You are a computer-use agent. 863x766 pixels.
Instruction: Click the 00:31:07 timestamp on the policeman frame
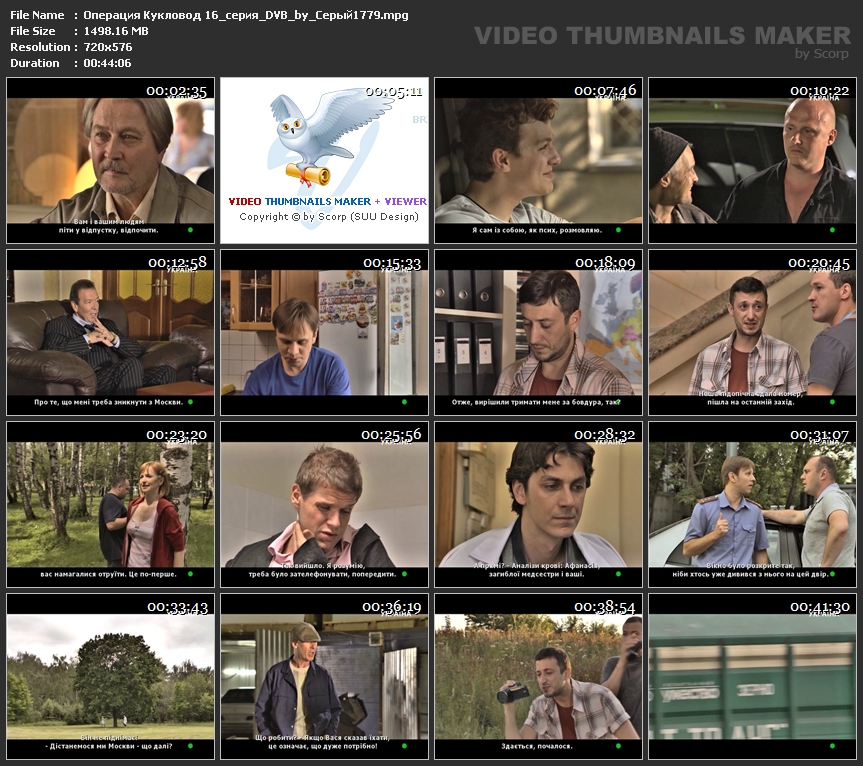pyautogui.click(x=819, y=435)
